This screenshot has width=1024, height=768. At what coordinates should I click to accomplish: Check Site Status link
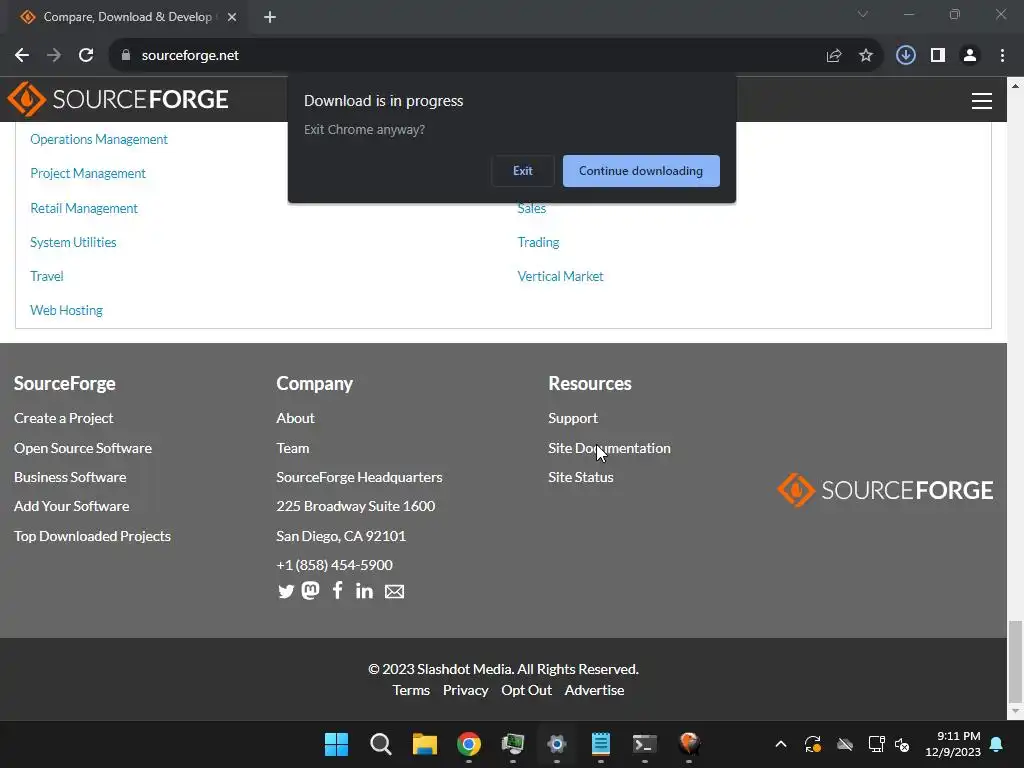coord(581,477)
